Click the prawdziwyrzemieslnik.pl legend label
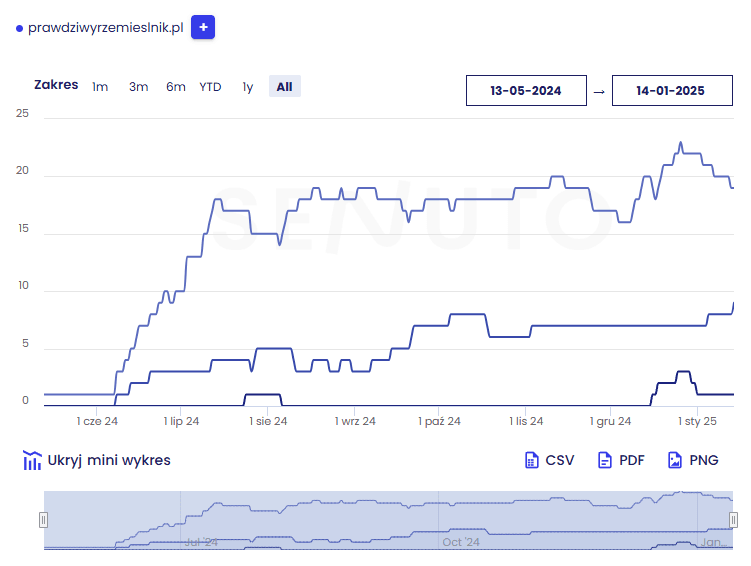The image size is (751, 566). pos(105,28)
